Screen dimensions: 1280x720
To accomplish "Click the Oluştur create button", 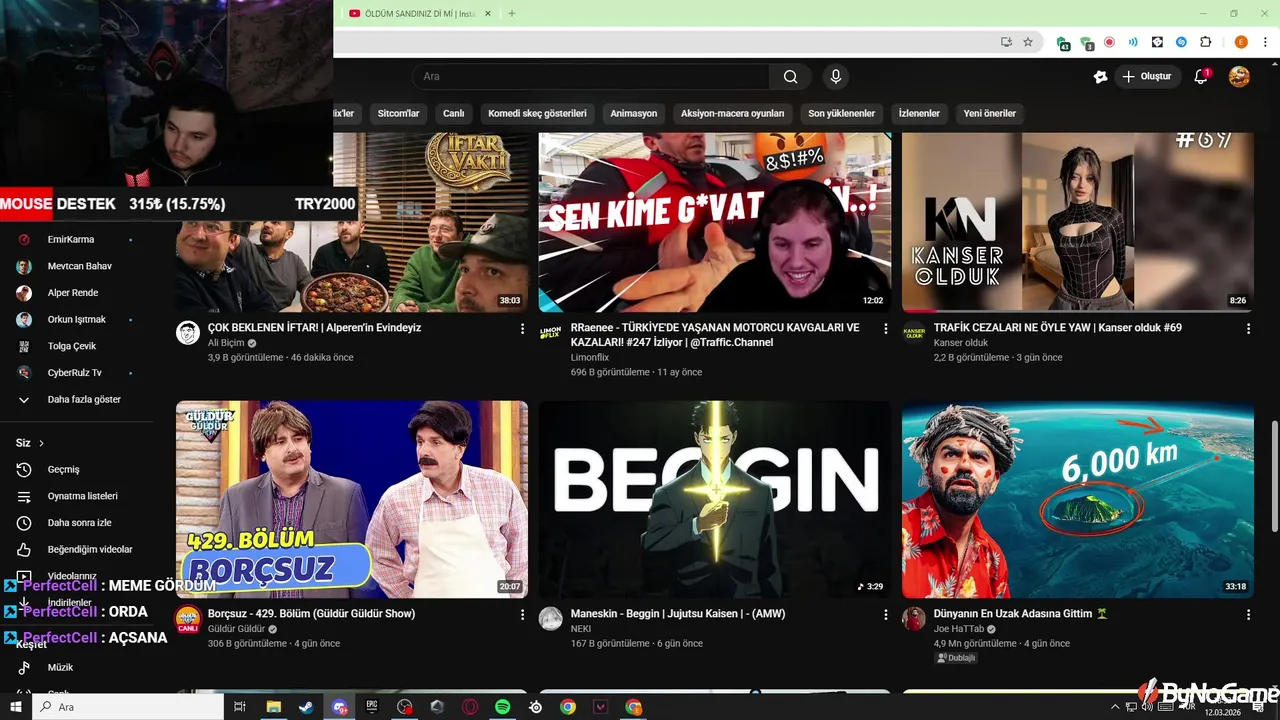I will coord(1147,77).
